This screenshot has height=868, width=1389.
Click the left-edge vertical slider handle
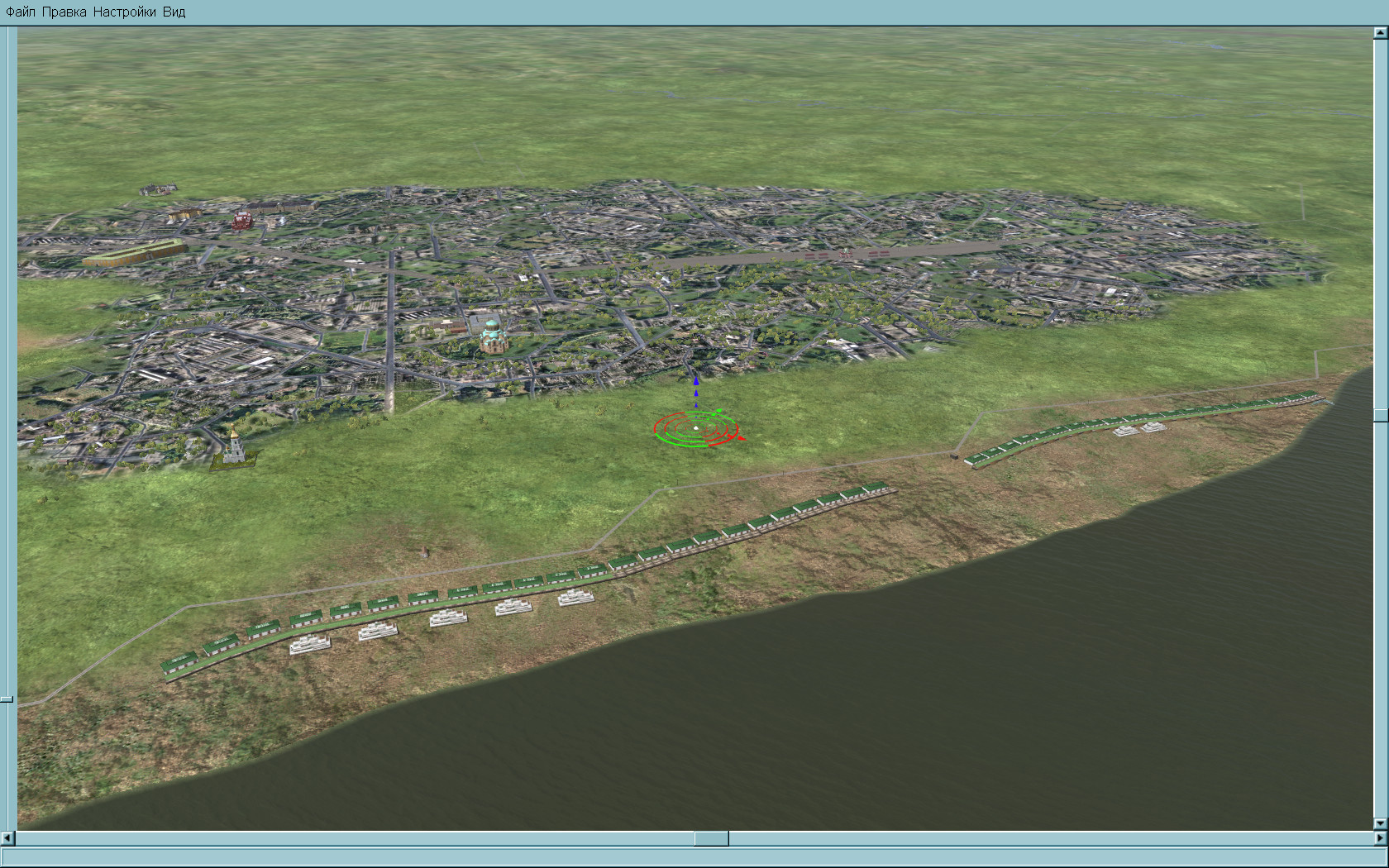click(7, 699)
